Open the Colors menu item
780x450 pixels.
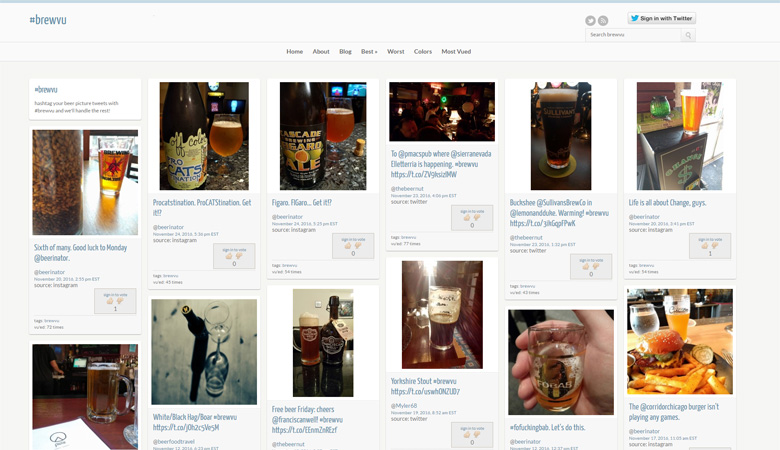(423, 51)
